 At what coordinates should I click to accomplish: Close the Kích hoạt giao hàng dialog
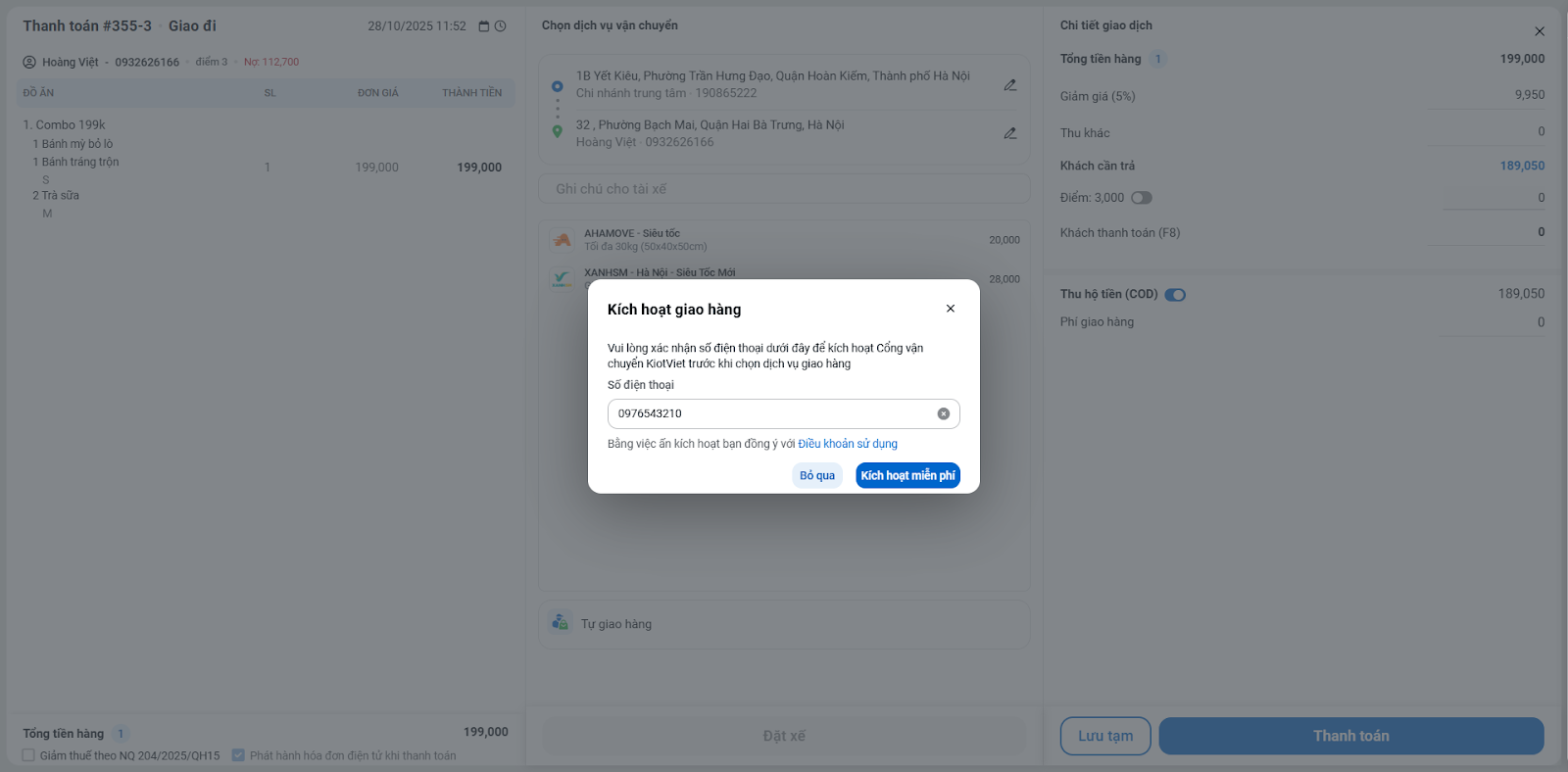pyautogui.click(x=950, y=309)
